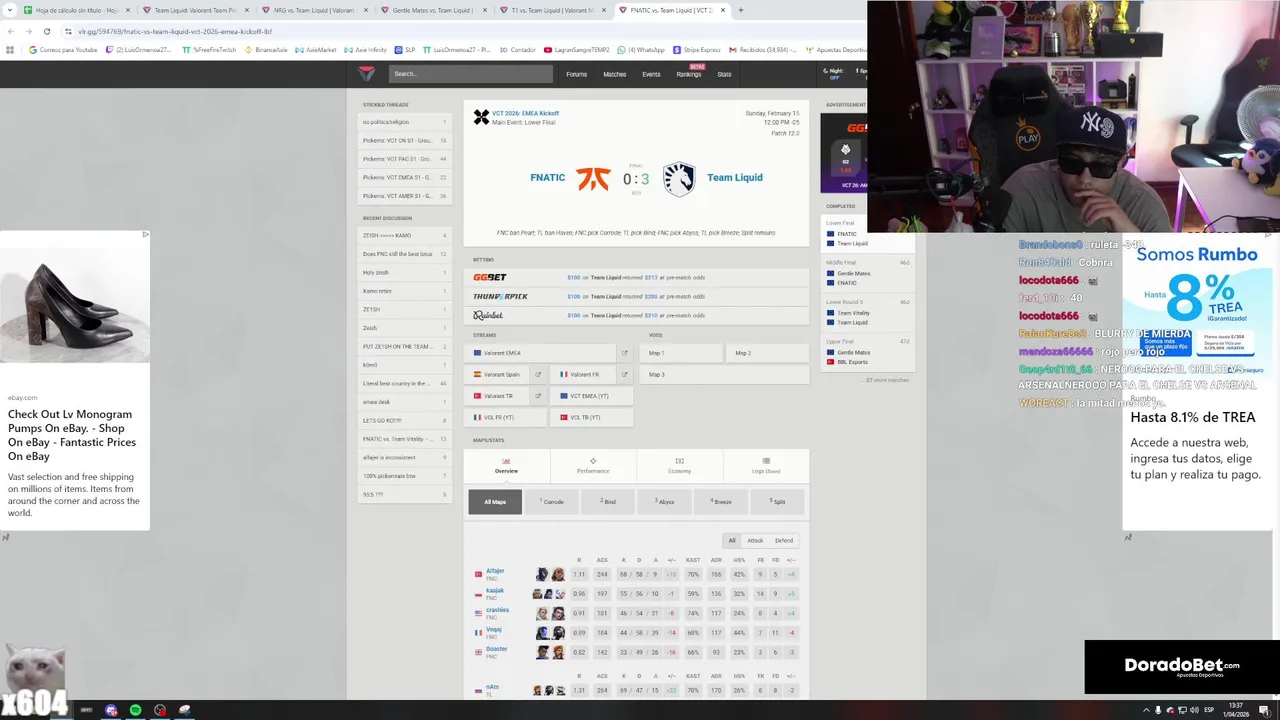Switch to the Performance stats tab
This screenshot has height=720, width=1280.
tap(593, 466)
